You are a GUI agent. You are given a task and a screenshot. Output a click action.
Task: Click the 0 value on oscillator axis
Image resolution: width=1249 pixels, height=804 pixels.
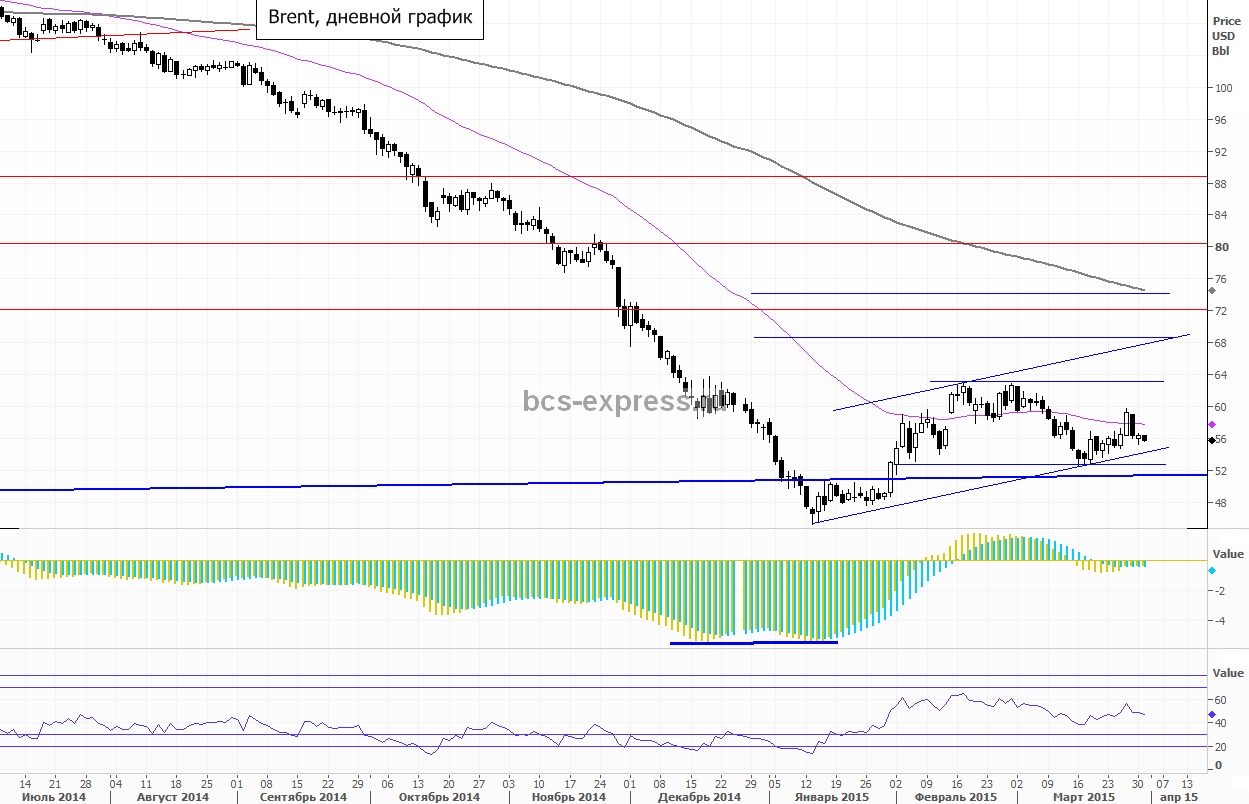pyautogui.click(x=1217, y=766)
